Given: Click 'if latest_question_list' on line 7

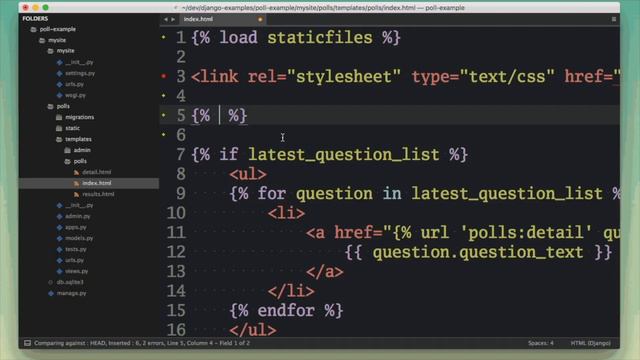Looking at the screenshot, I should pos(329,155).
